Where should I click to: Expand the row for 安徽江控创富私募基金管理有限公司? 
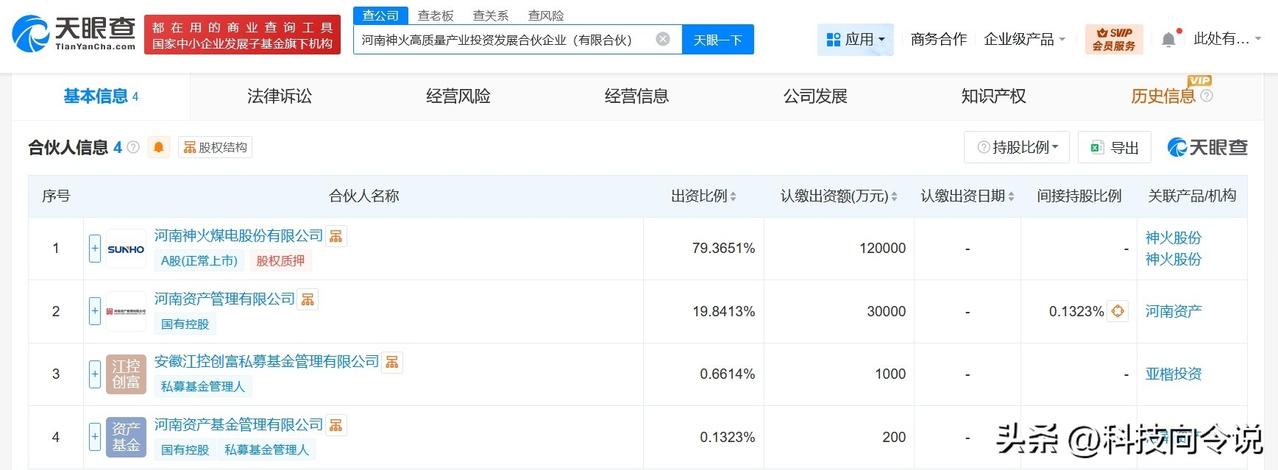pos(95,374)
